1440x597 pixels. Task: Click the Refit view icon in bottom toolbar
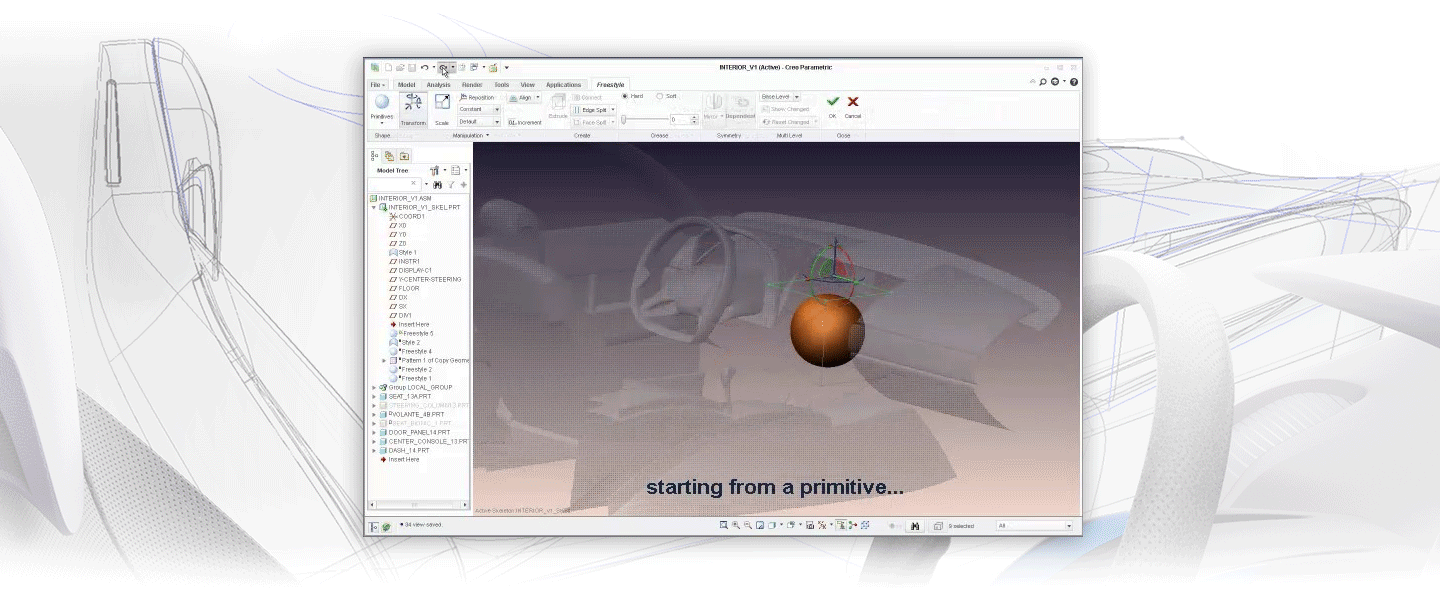point(724,525)
